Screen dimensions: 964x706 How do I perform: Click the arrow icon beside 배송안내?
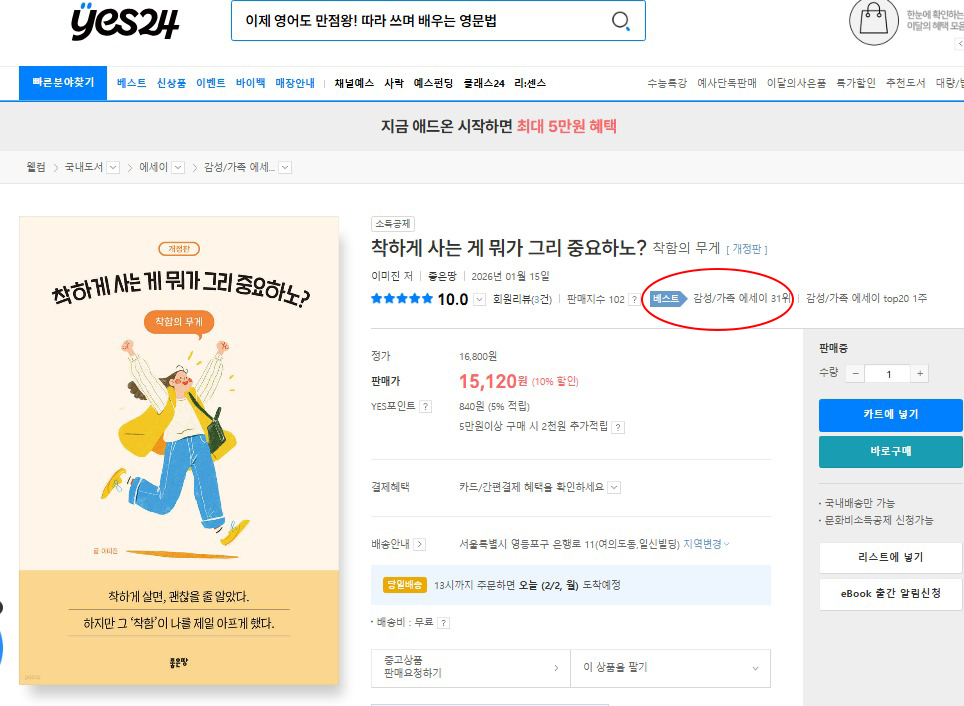(420, 545)
